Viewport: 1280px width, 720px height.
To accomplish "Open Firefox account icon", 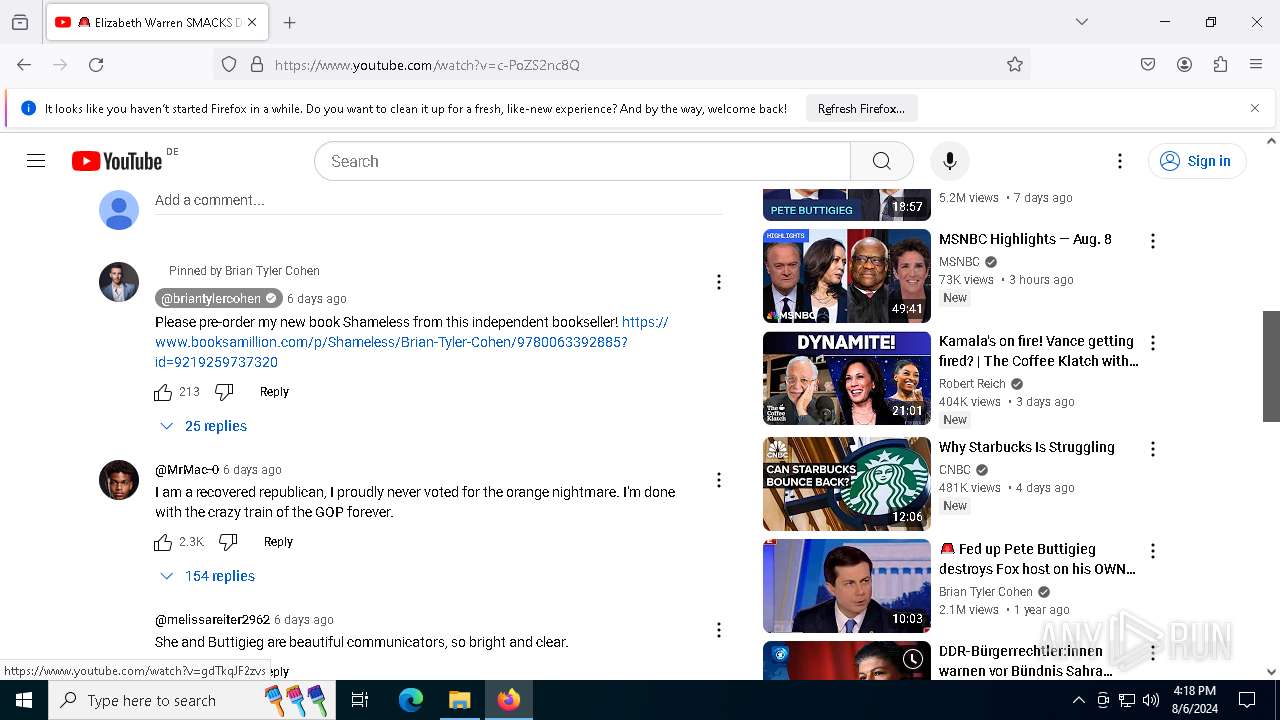I will pyautogui.click(x=1184, y=64).
